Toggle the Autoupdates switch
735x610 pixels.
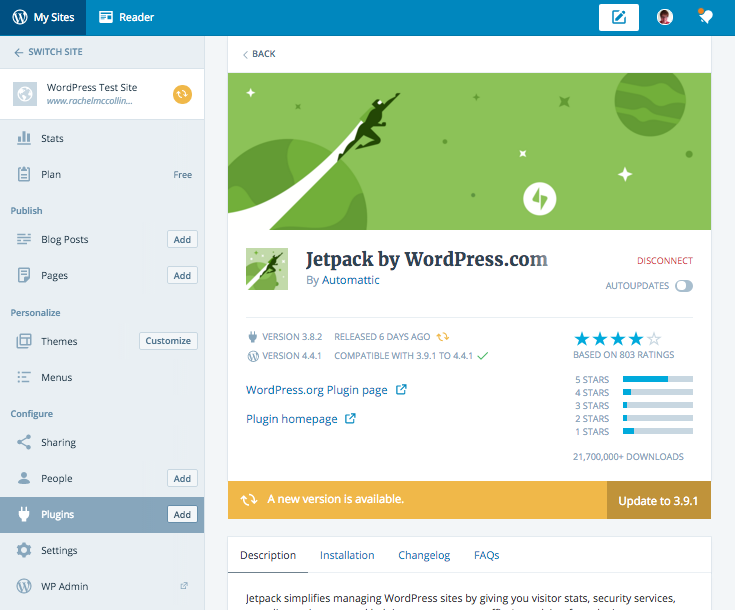click(684, 286)
